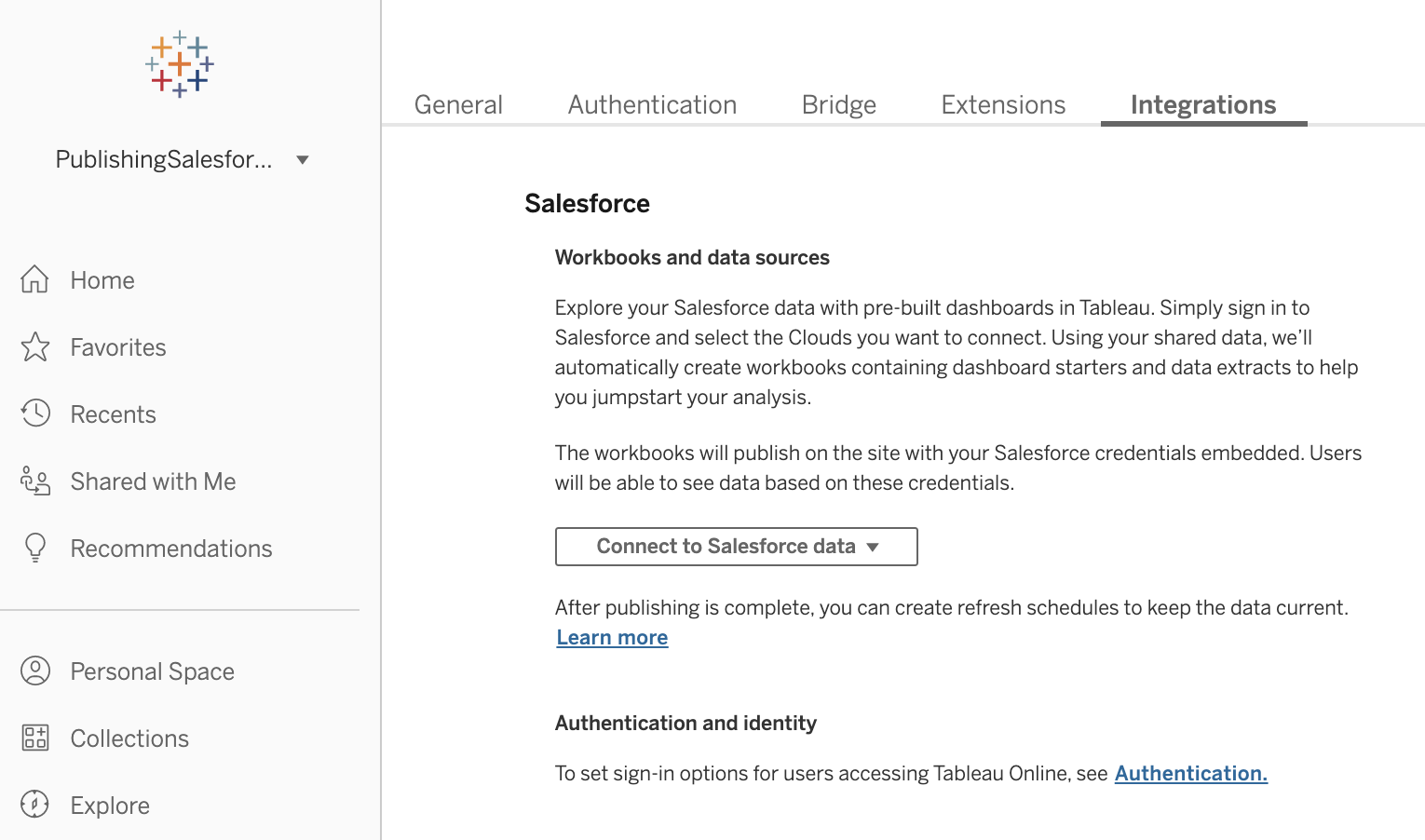Open the Bridge settings tab
1425x840 pixels.
pos(838,105)
